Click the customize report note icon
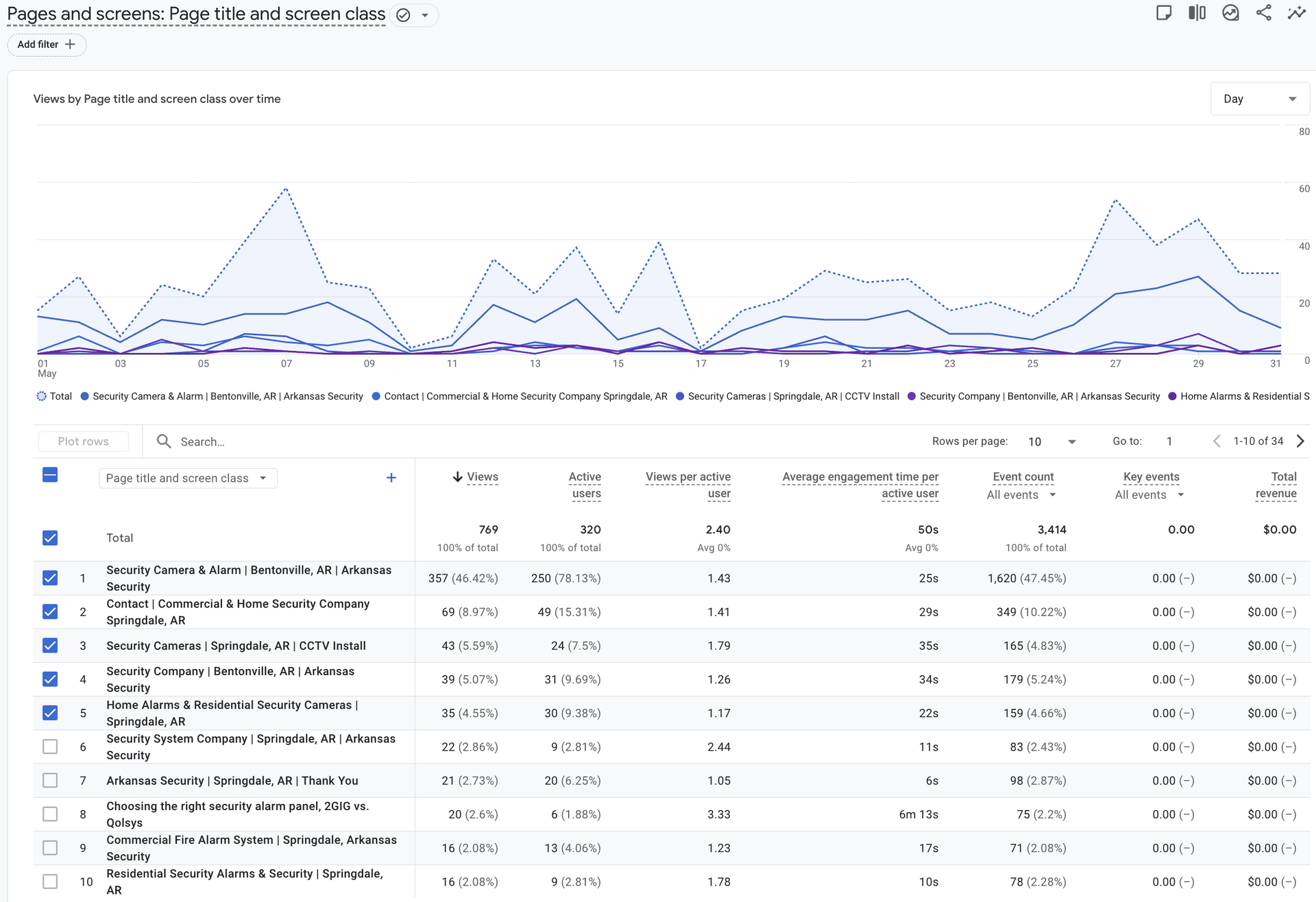Image resolution: width=1316 pixels, height=902 pixels. [x=1163, y=13]
